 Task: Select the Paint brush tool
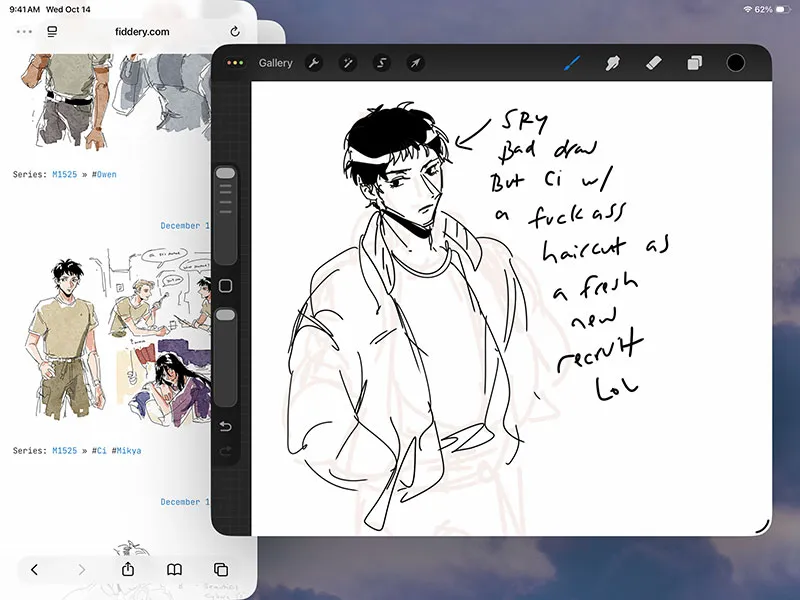572,63
